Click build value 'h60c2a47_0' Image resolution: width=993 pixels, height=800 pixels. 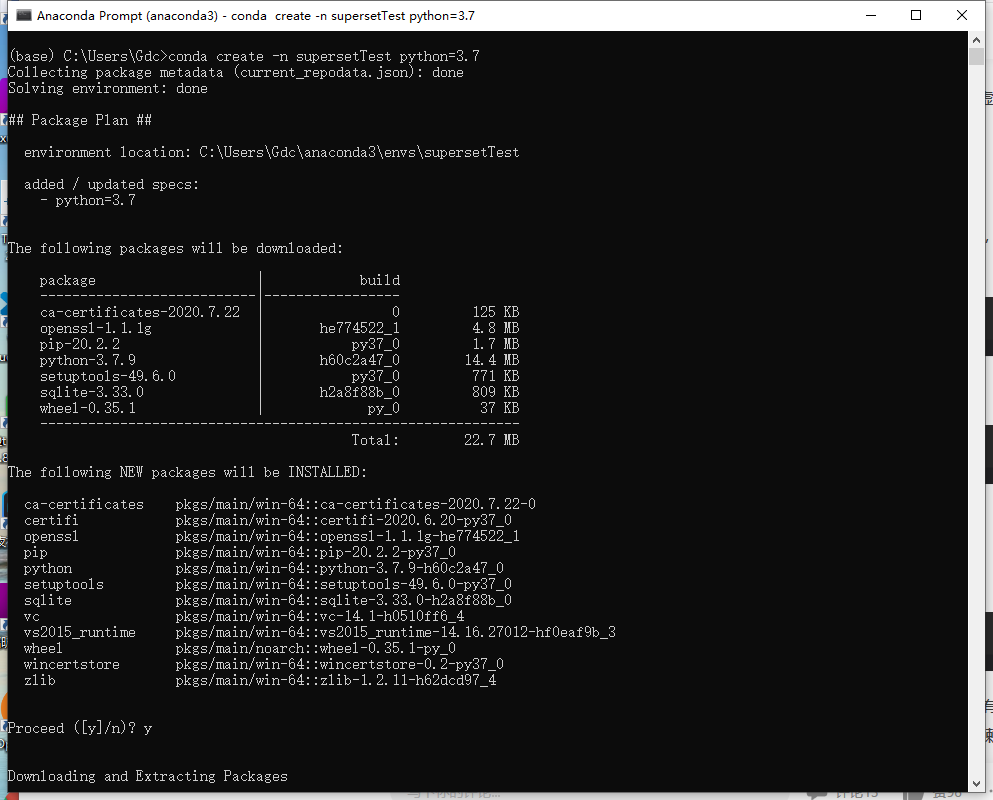click(x=359, y=360)
